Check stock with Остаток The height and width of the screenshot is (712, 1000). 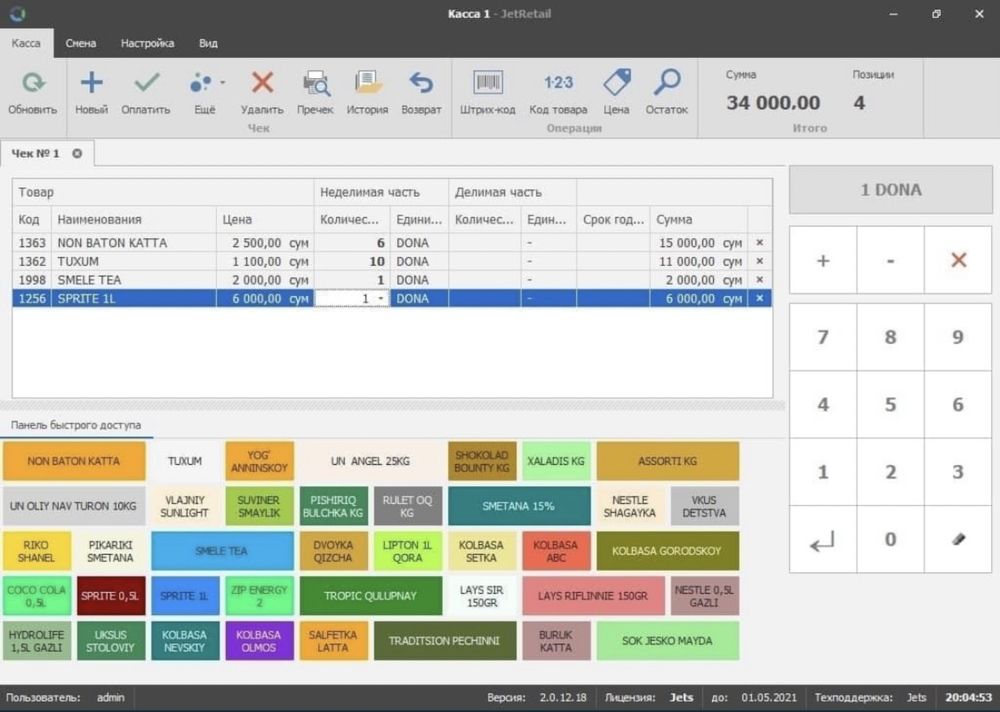pos(666,93)
